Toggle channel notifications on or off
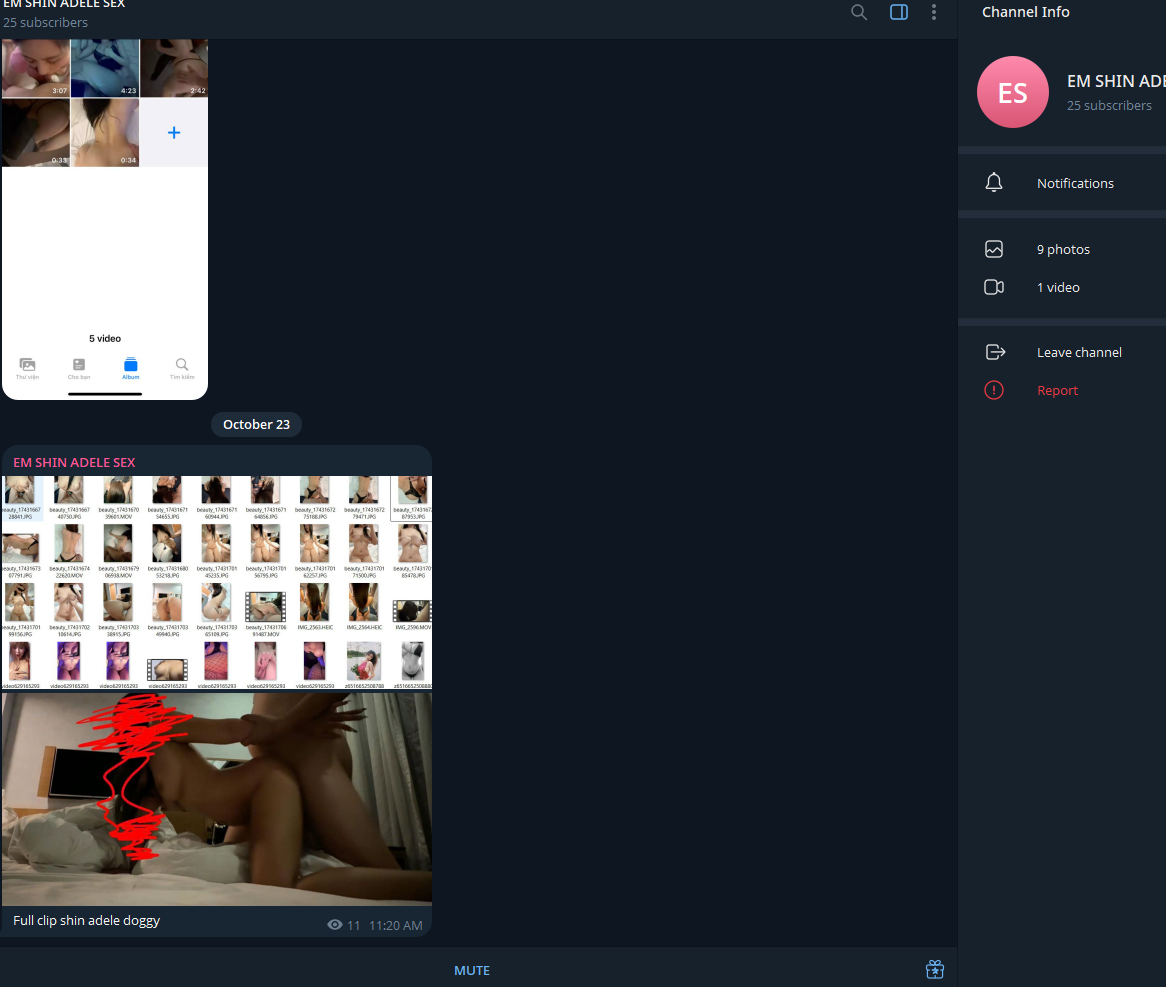This screenshot has width=1166, height=987. [x=1075, y=182]
